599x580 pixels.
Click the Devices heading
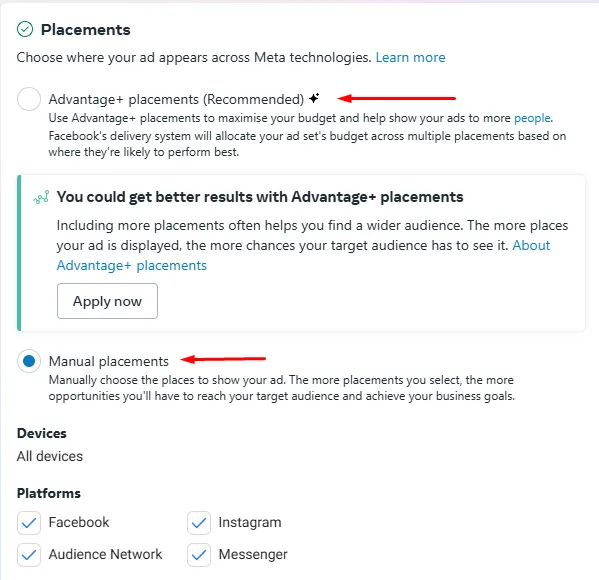[x=42, y=433]
